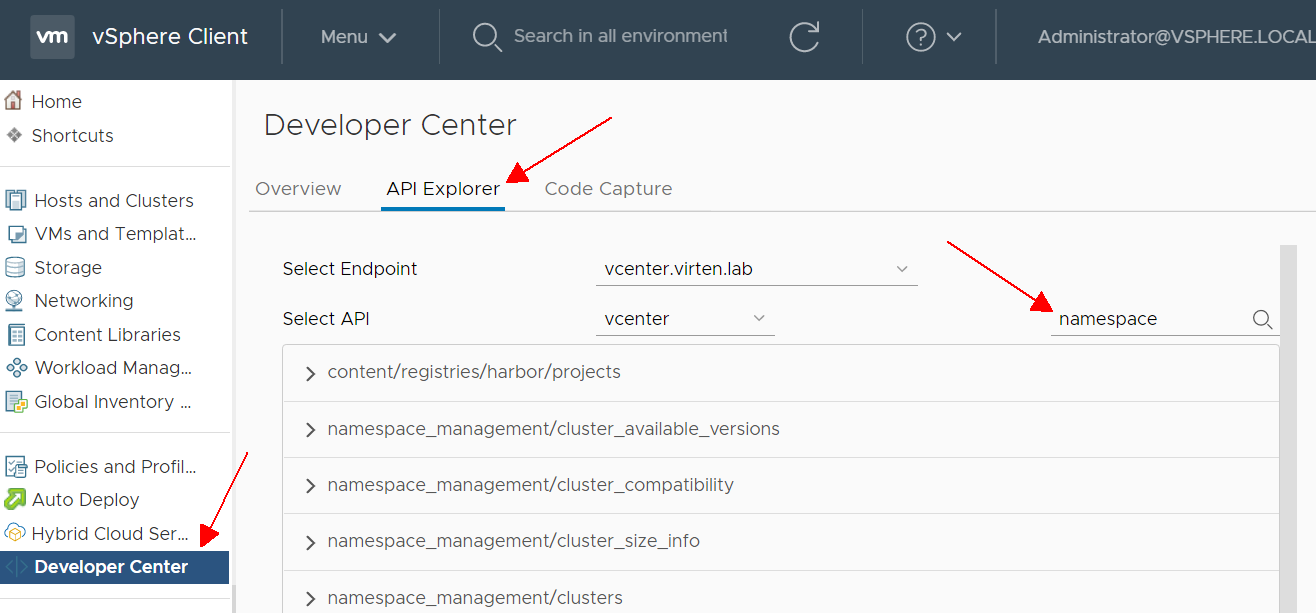Click the Storage database icon

[x=15, y=267]
